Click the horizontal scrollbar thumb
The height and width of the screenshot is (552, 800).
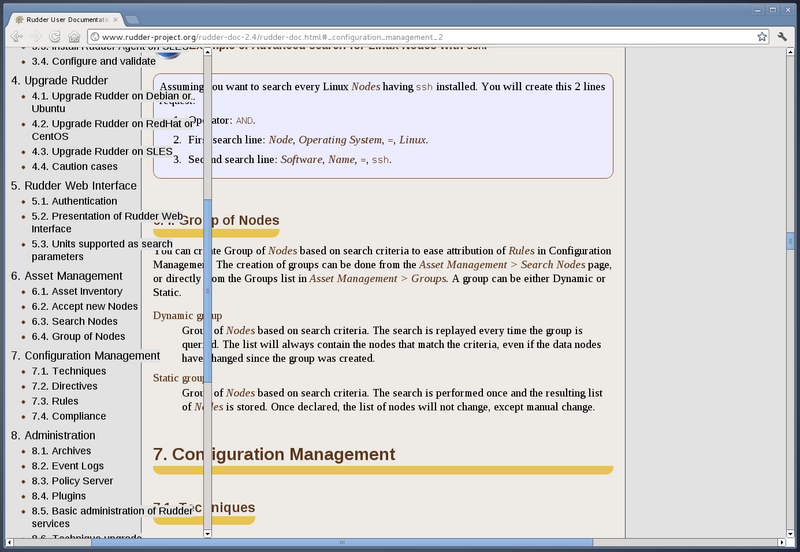click(x=342, y=542)
